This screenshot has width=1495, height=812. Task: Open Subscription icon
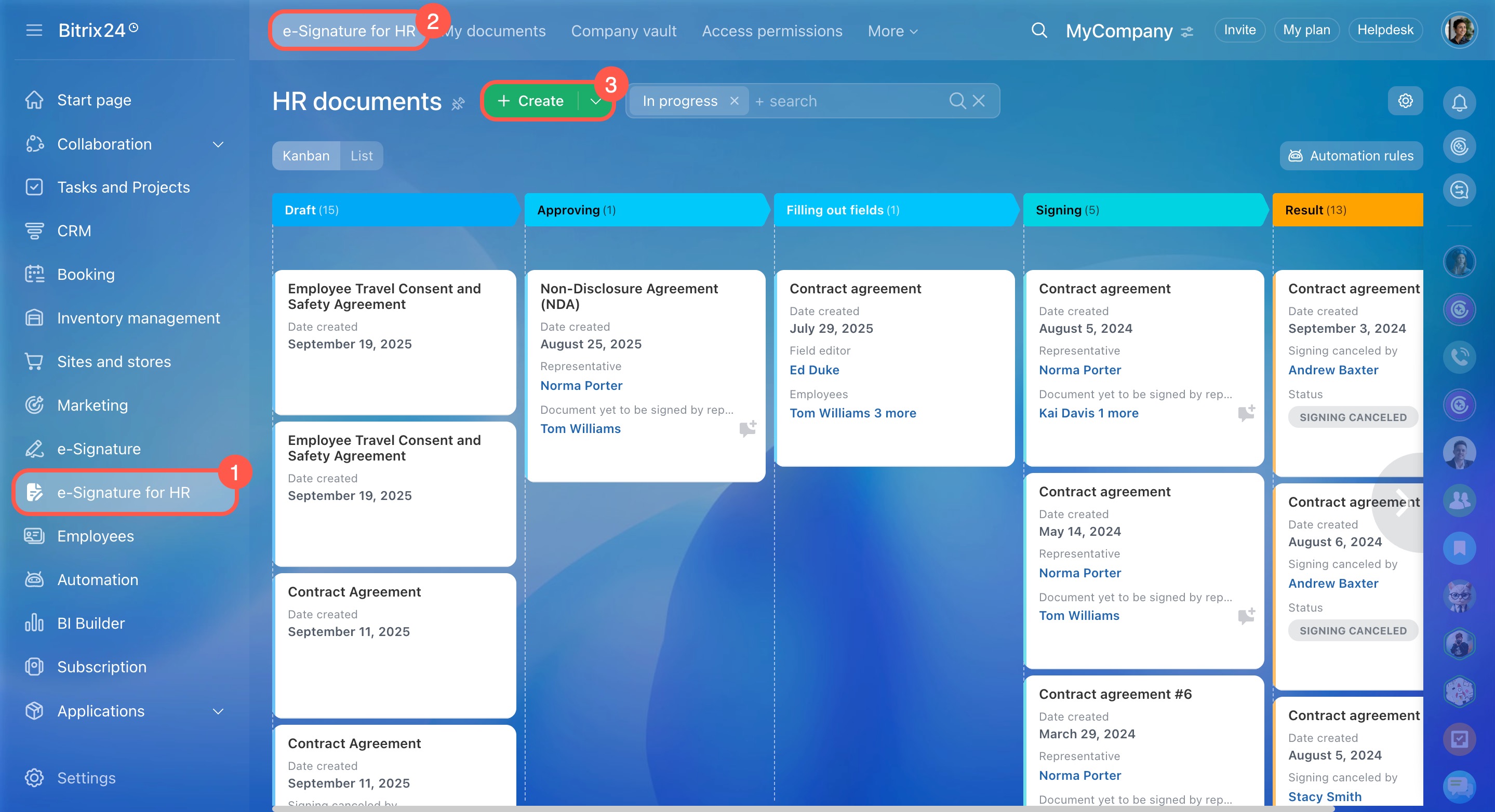pyautogui.click(x=34, y=667)
